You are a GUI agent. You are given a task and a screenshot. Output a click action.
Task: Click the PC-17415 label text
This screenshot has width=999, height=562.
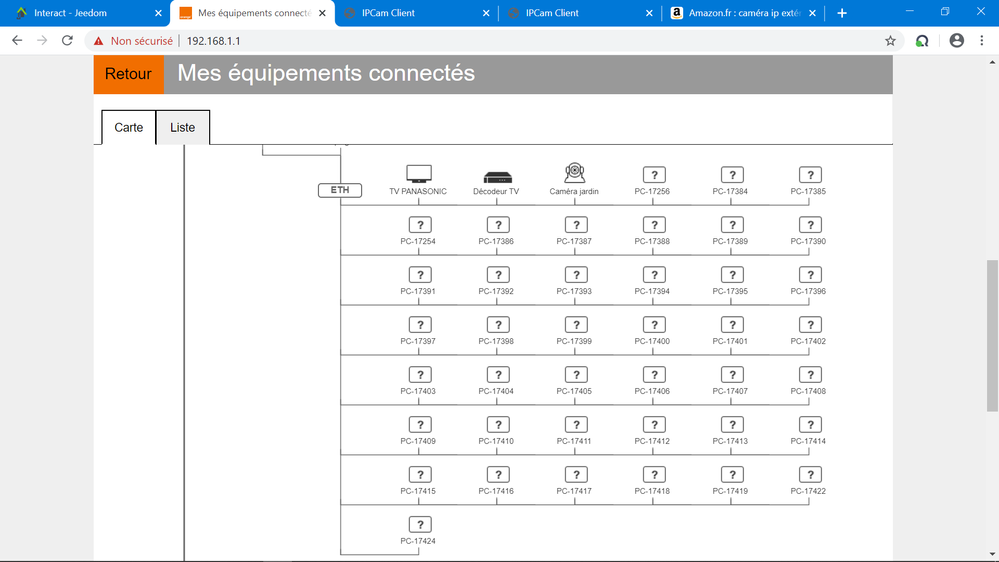tap(418, 491)
